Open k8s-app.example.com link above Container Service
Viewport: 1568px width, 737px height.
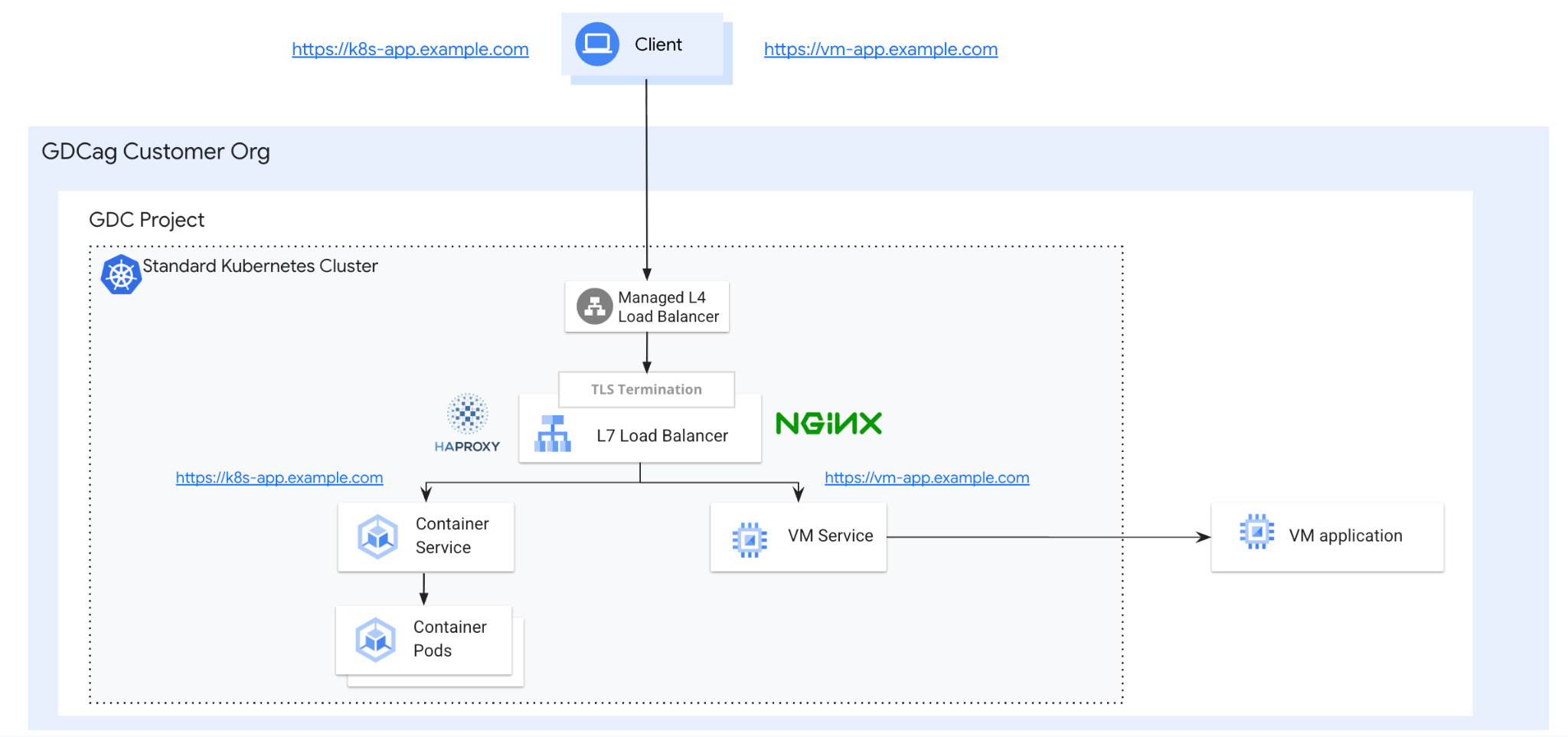279,477
